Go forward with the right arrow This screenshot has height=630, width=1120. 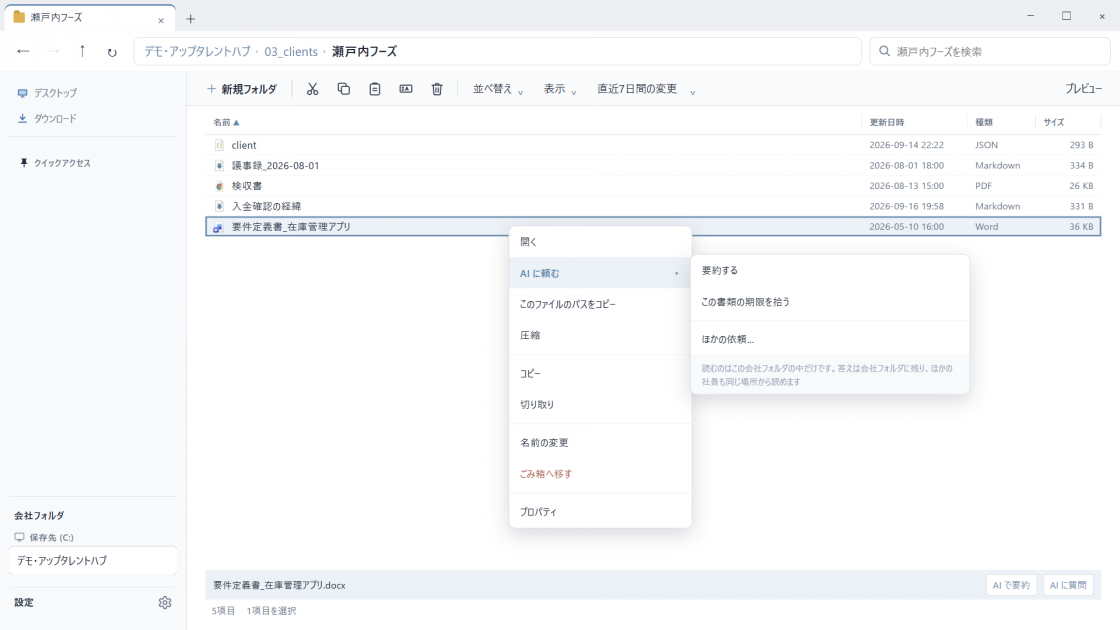click(x=53, y=51)
